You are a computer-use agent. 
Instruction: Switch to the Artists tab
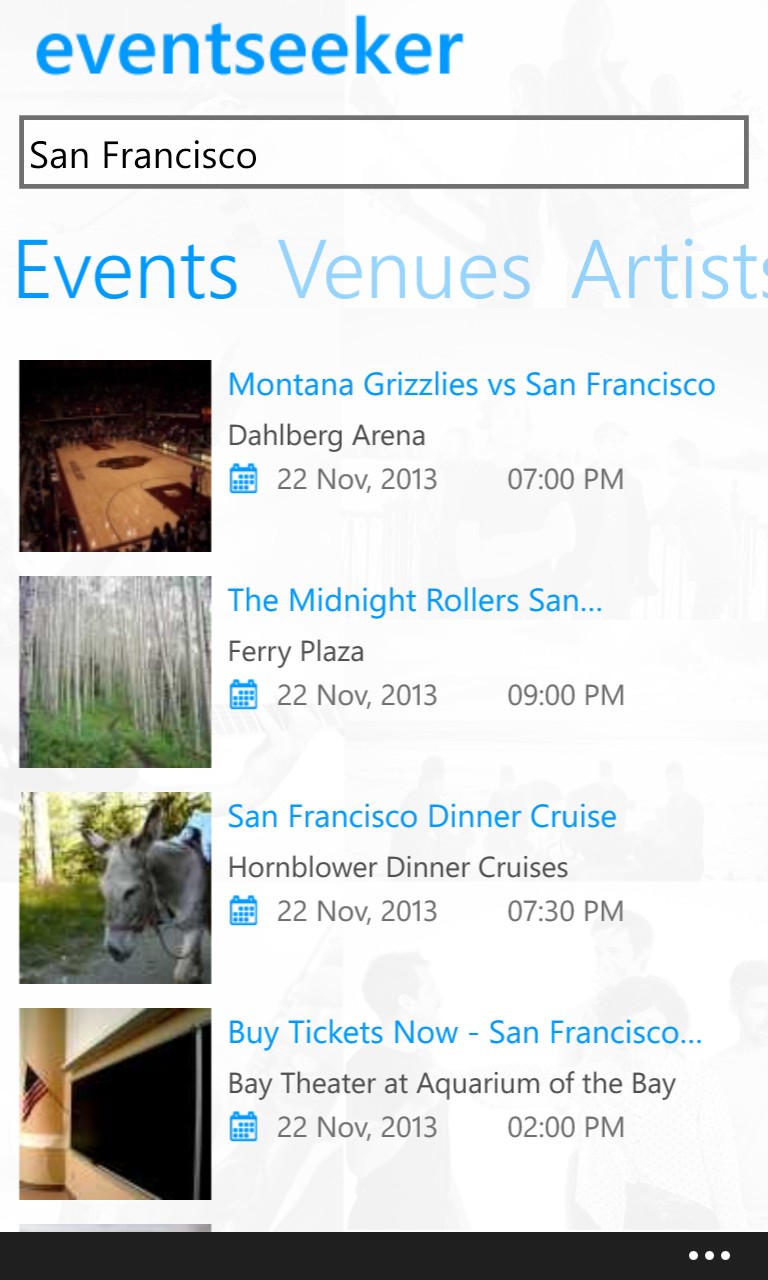(668, 270)
